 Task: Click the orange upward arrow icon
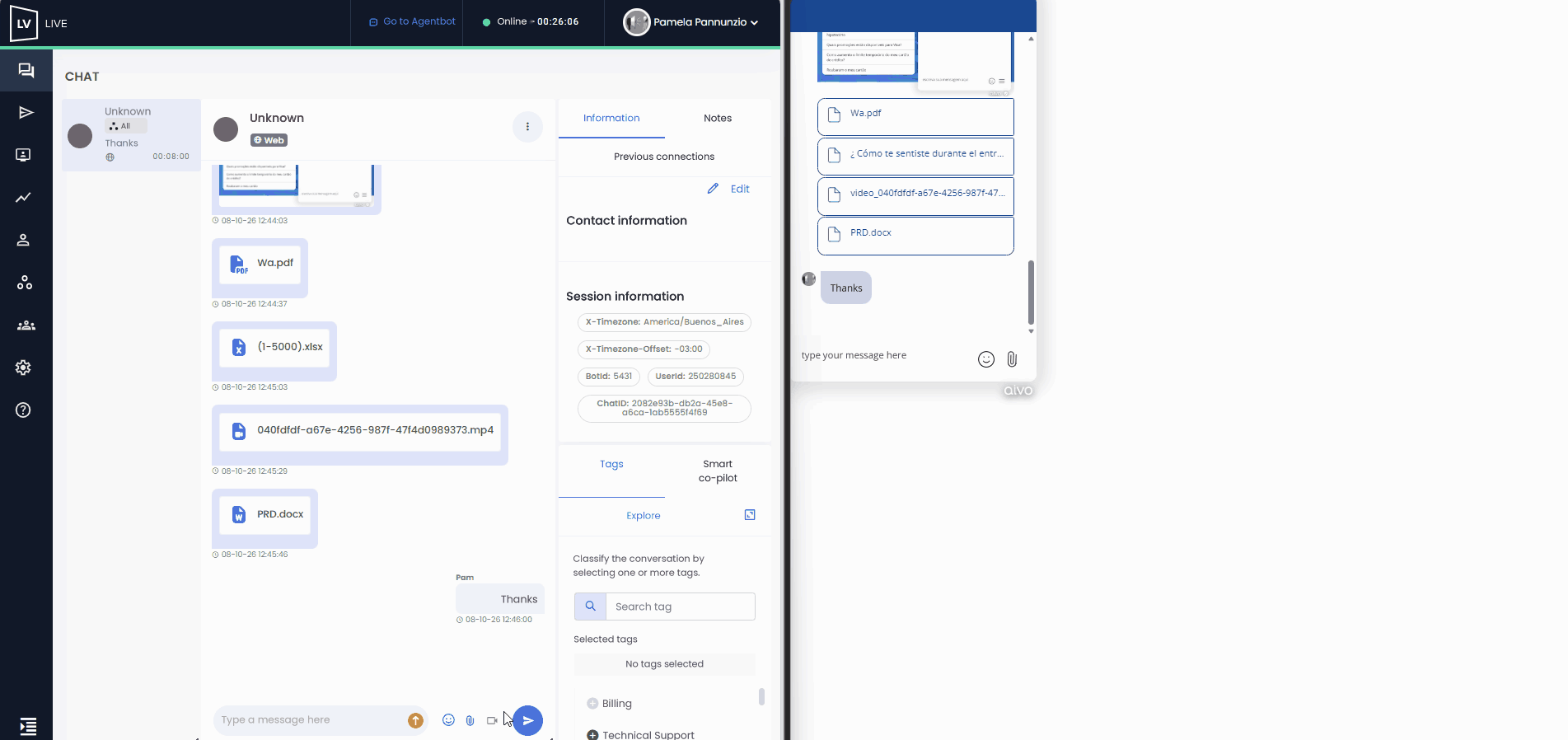416,720
